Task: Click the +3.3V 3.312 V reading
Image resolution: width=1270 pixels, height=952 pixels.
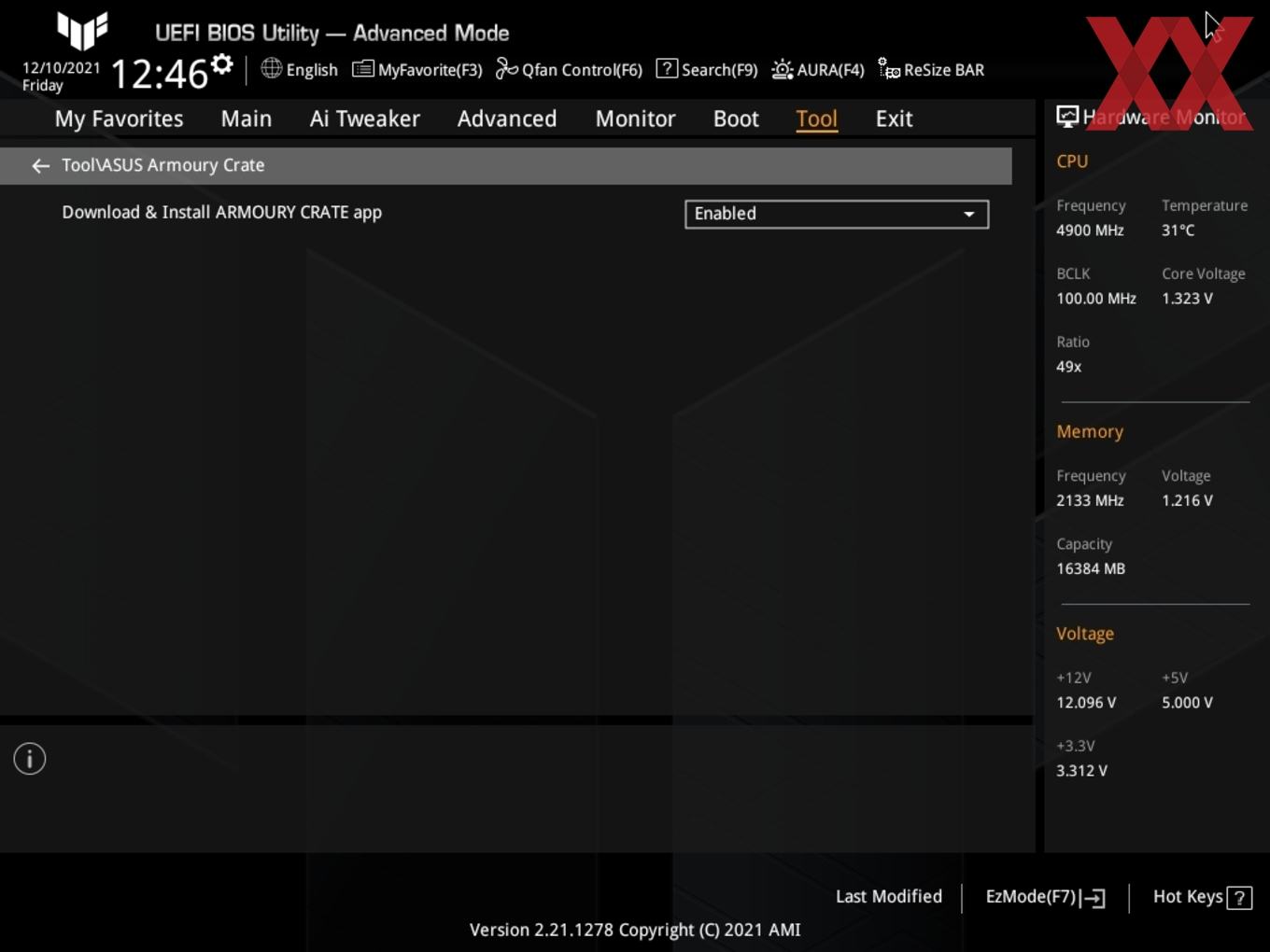Action: tap(1081, 771)
